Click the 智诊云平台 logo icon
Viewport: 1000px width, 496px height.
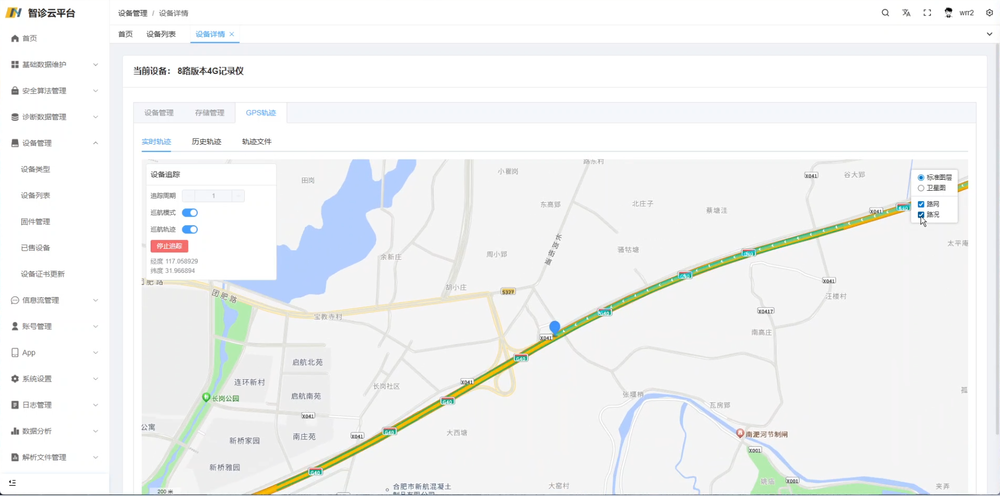[13, 12]
